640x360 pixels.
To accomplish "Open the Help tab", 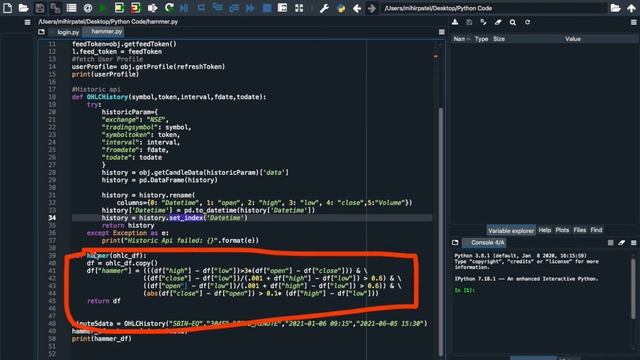I will (544, 230).
